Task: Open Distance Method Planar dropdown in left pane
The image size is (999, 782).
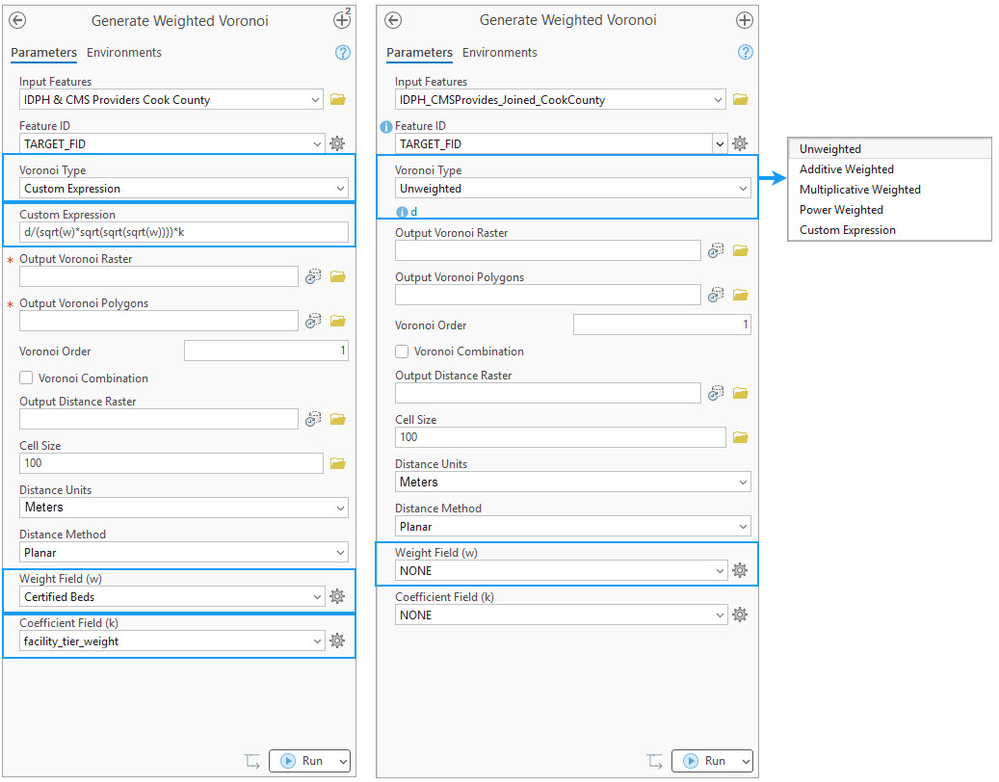Action: (x=183, y=552)
